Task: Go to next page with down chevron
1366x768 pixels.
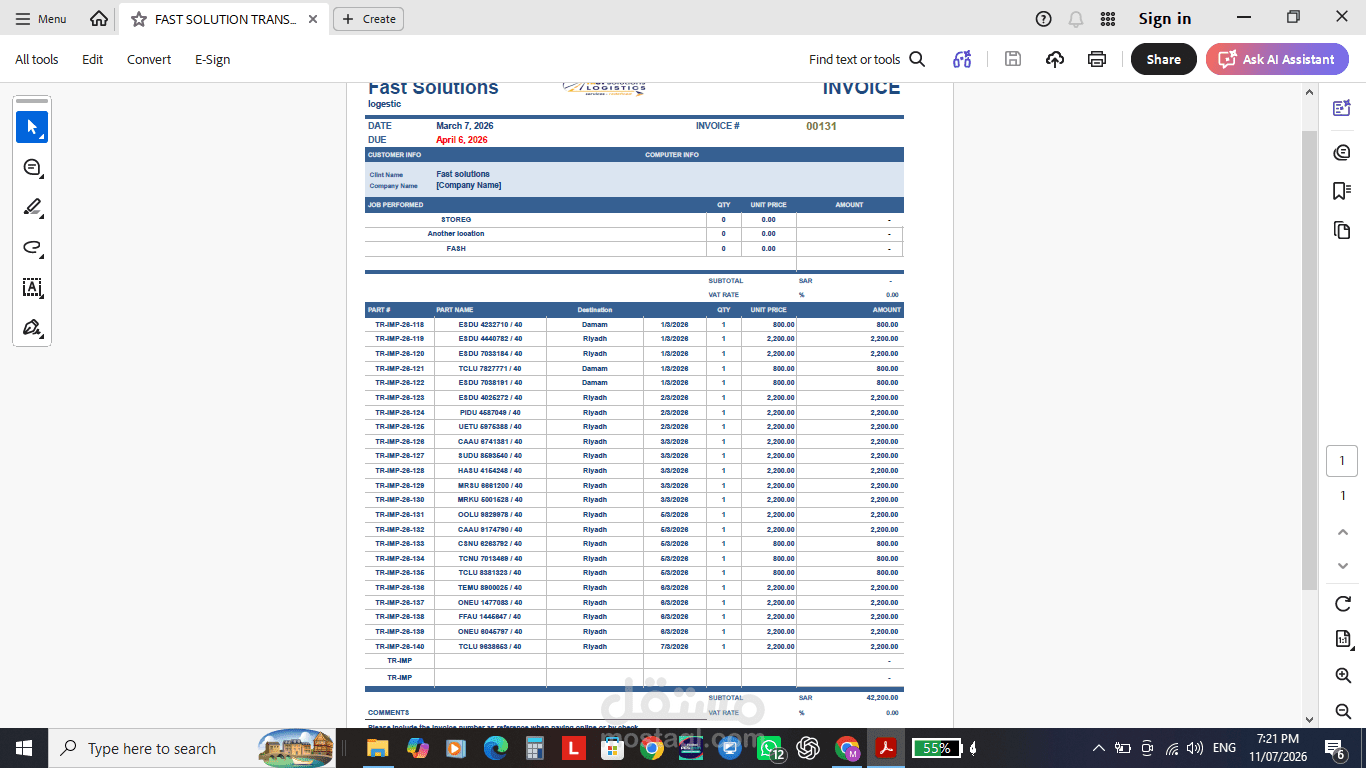Action: (1343, 566)
